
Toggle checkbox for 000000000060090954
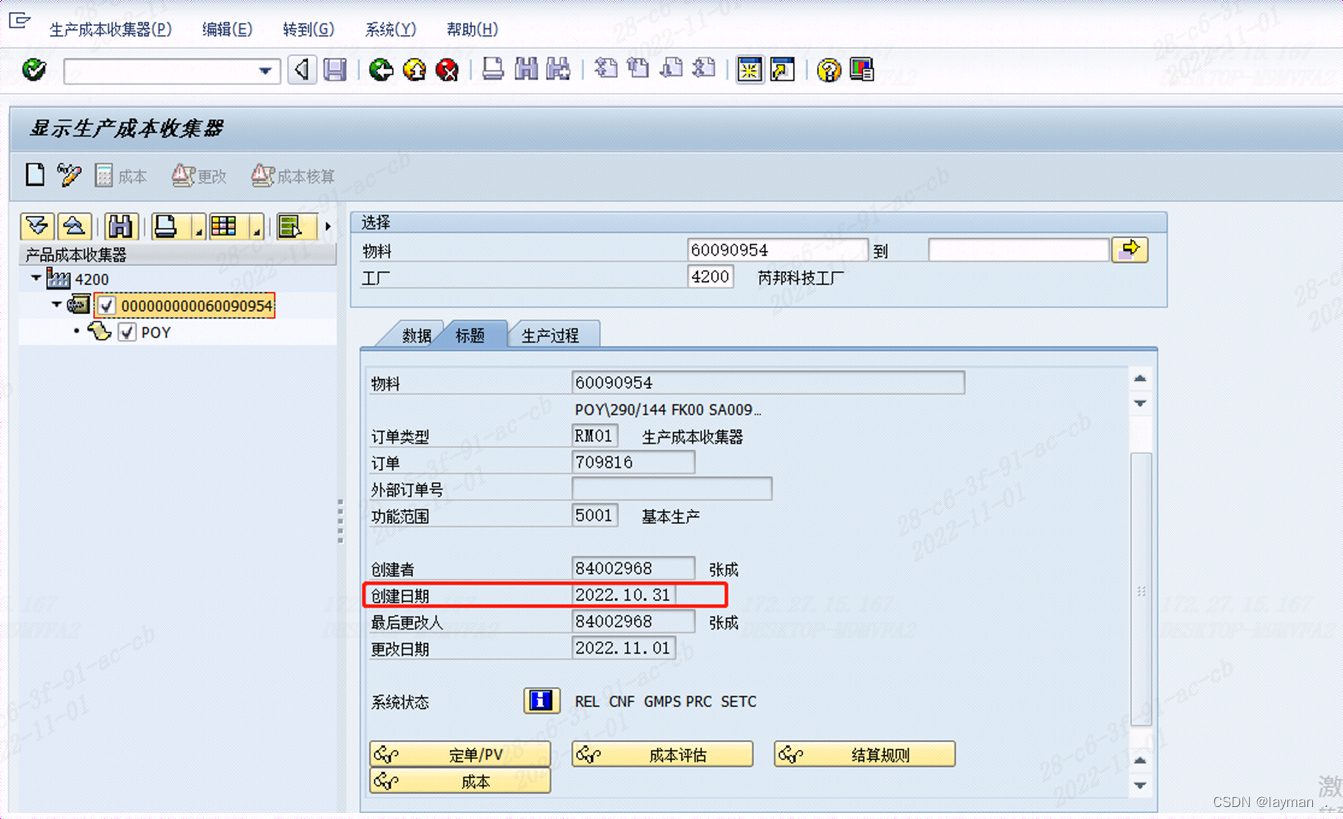tap(107, 306)
